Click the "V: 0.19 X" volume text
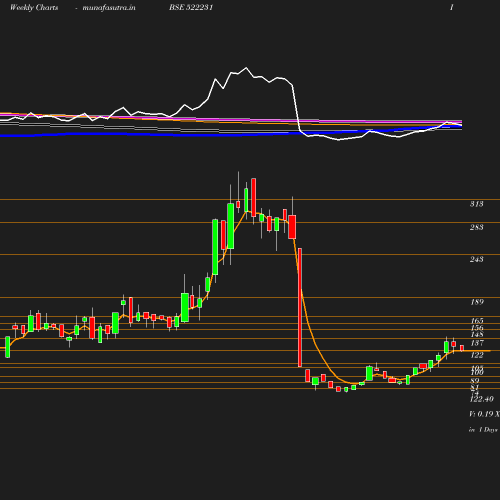The height and width of the screenshot is (500, 500). tap(484, 414)
